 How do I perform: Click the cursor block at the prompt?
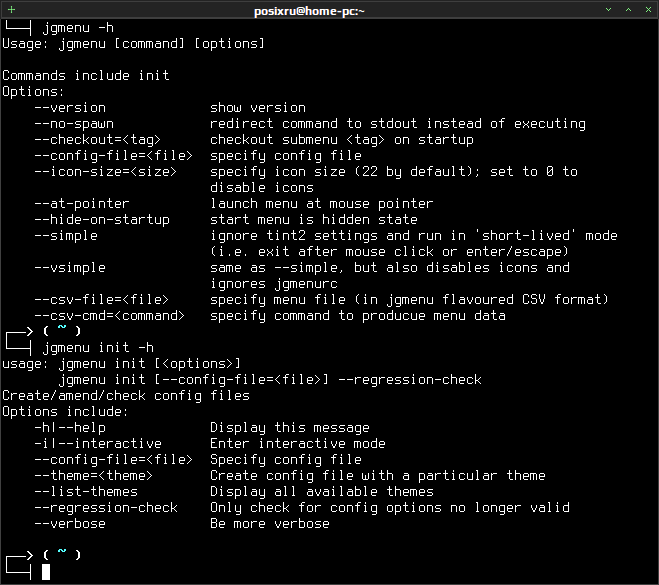coord(46,572)
